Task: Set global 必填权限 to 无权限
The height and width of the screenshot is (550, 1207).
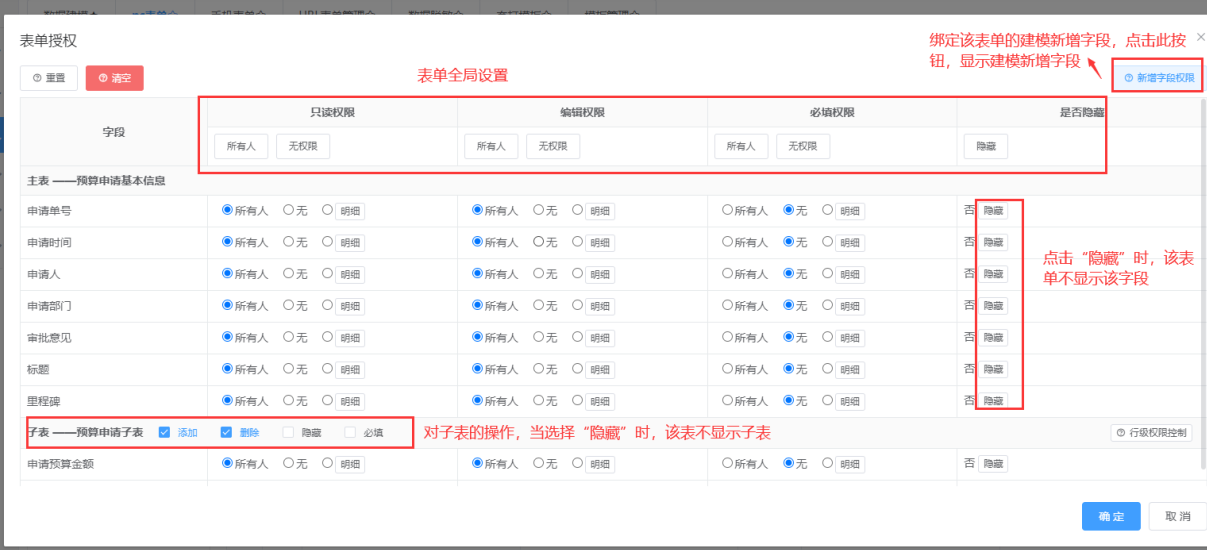Action: coord(802,146)
